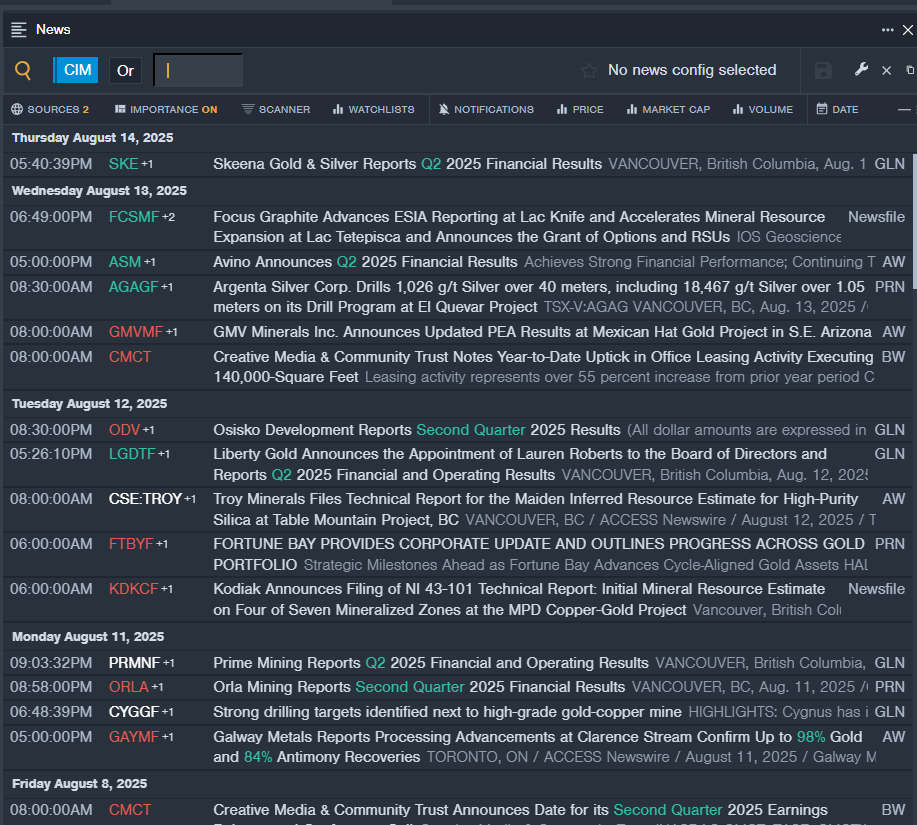Click the GAYMF ticker symbol

[x=134, y=737]
